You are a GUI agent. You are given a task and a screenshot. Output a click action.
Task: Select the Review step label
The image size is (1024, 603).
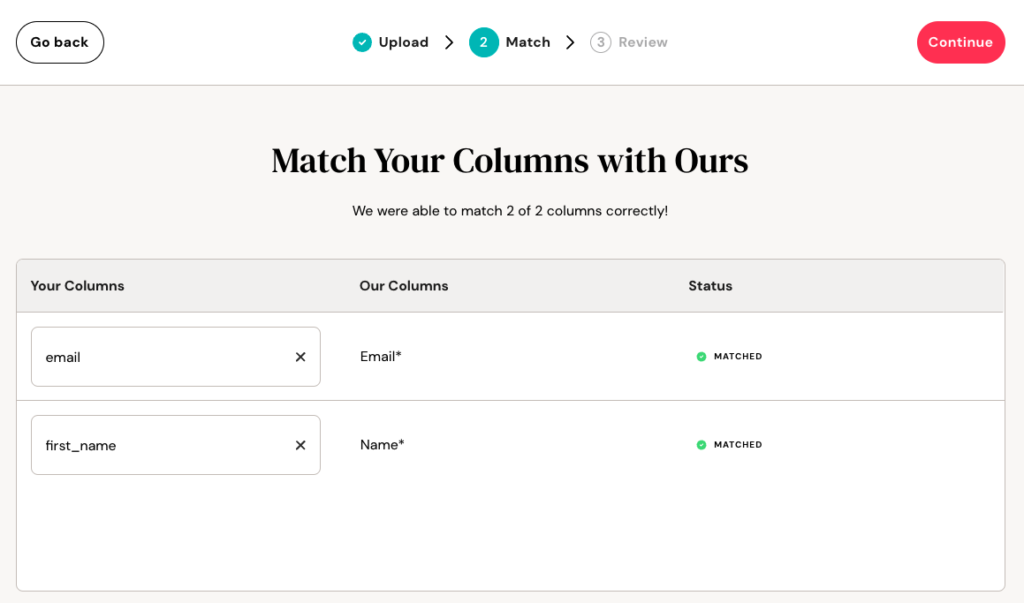tap(641, 42)
